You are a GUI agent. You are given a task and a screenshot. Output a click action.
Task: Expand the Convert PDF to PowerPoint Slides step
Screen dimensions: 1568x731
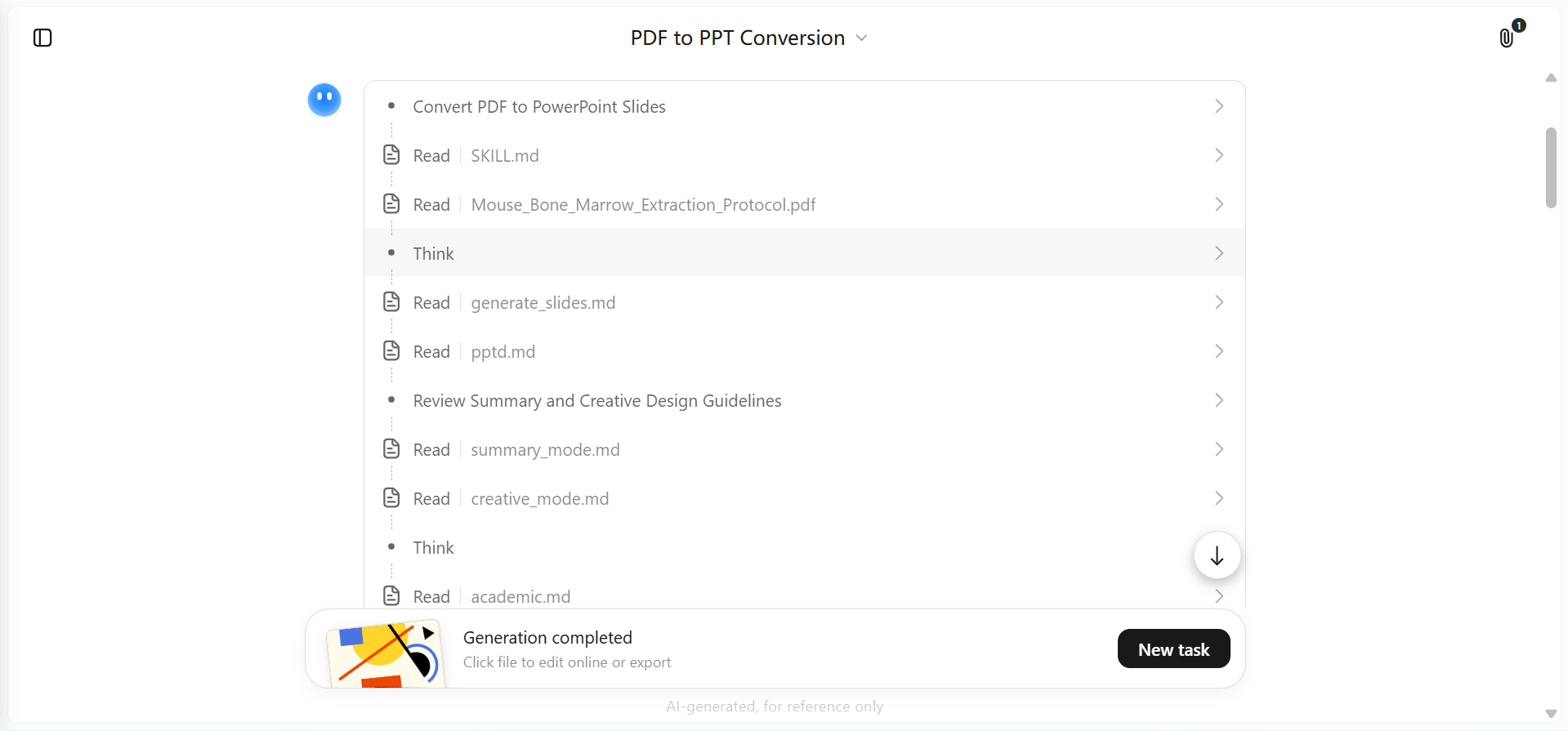point(805,106)
